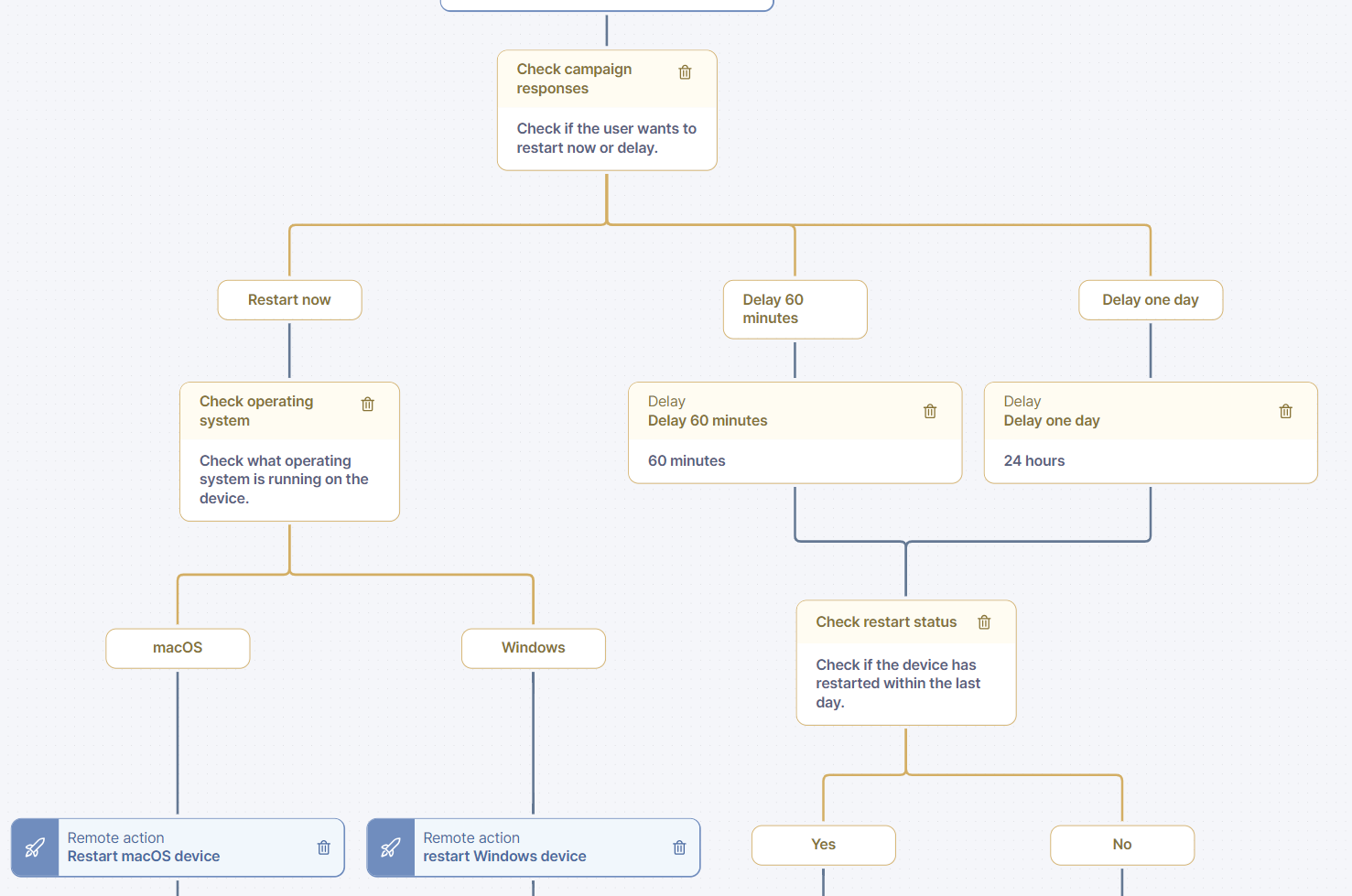Delete the restart Windows device action
The image size is (1352, 896).
[679, 847]
